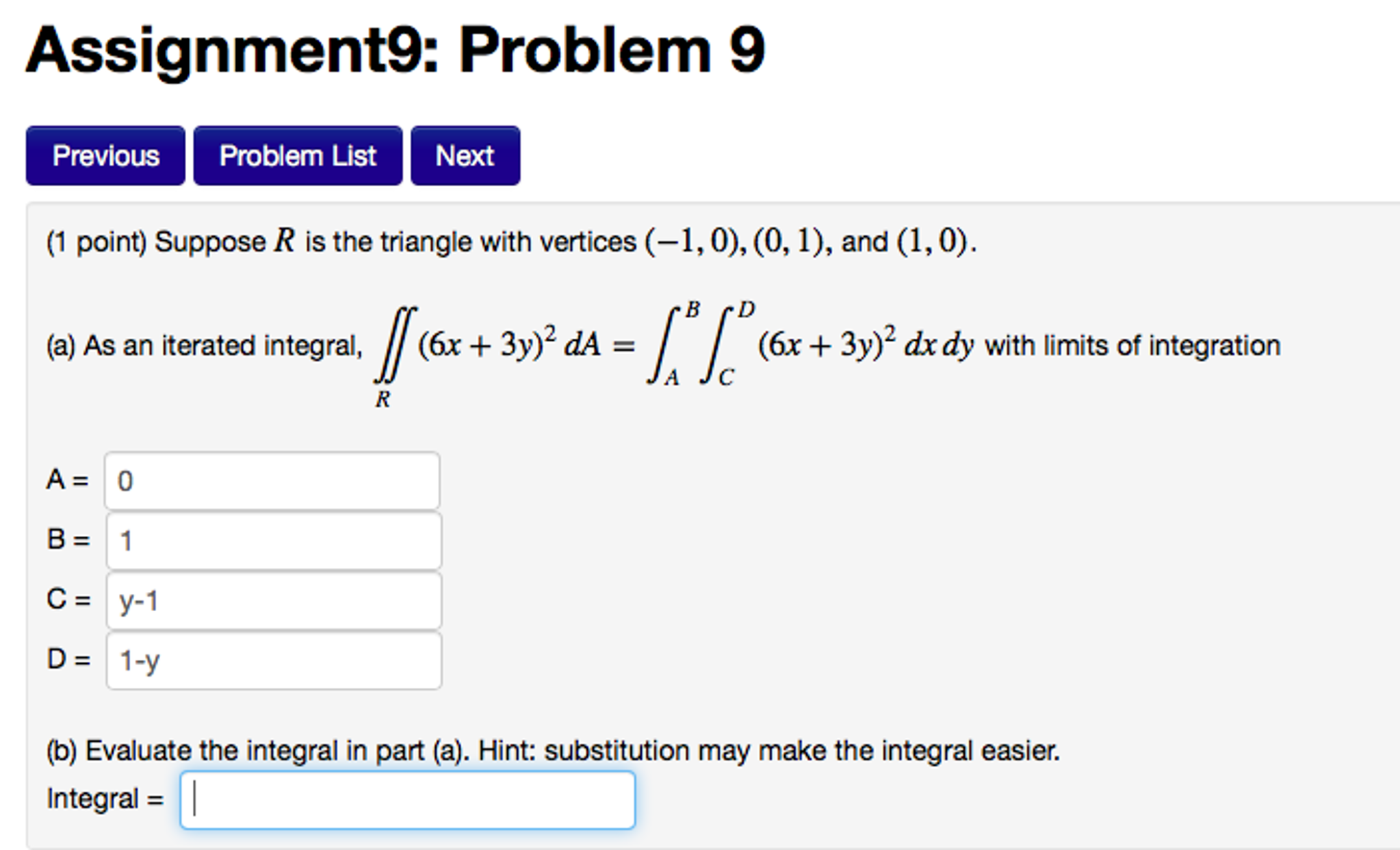View all problems with Problem List
This screenshot has height=850, width=1400.
[298, 156]
